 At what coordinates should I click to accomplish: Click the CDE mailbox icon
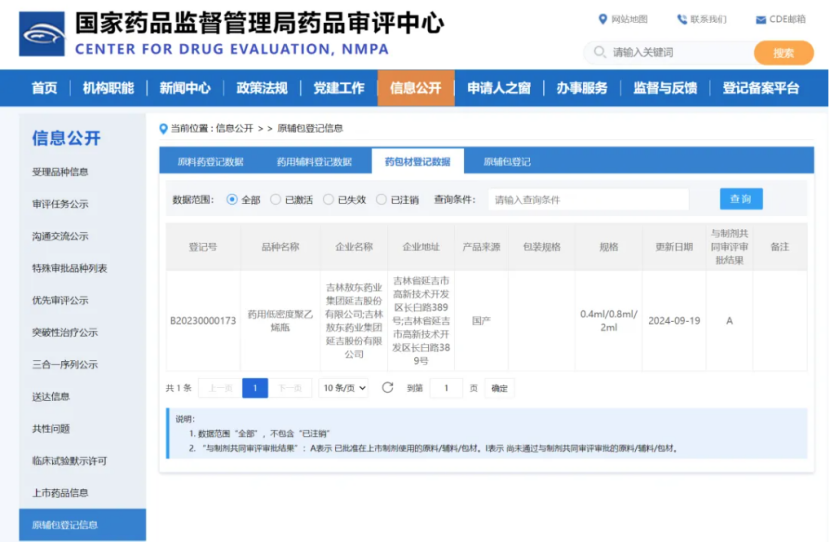[x=760, y=19]
